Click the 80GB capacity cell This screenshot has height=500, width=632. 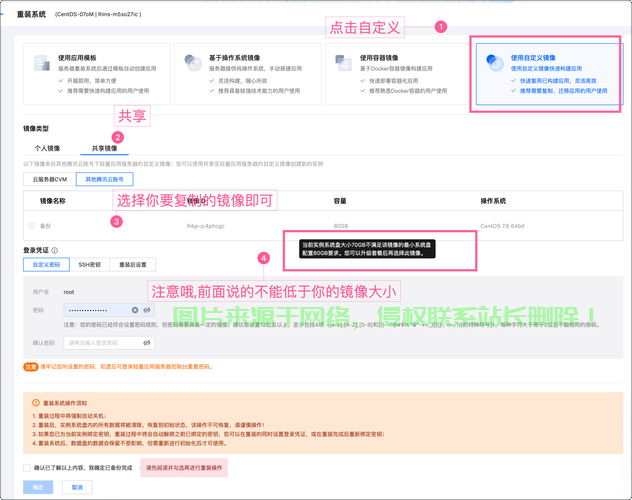pyautogui.click(x=341, y=226)
